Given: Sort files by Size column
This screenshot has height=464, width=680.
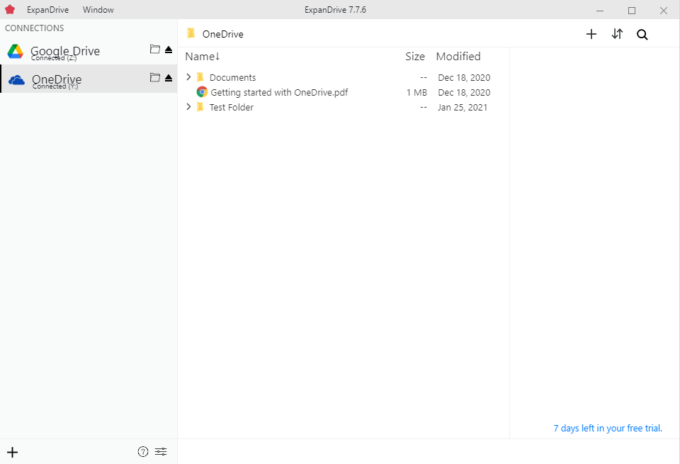Looking at the screenshot, I should [x=415, y=56].
